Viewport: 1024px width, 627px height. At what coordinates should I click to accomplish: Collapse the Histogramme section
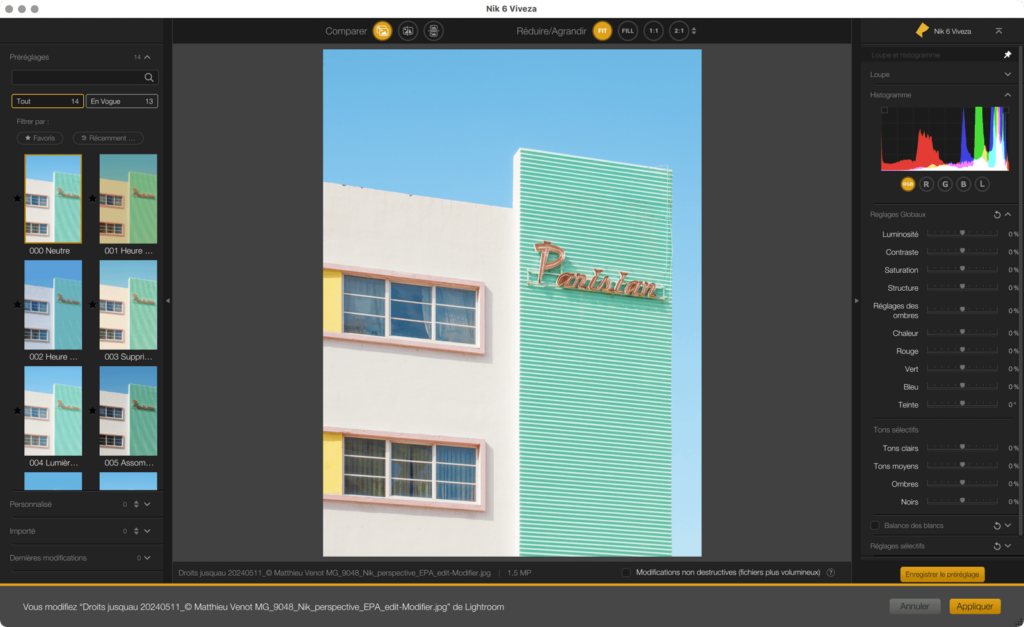(x=1008, y=95)
